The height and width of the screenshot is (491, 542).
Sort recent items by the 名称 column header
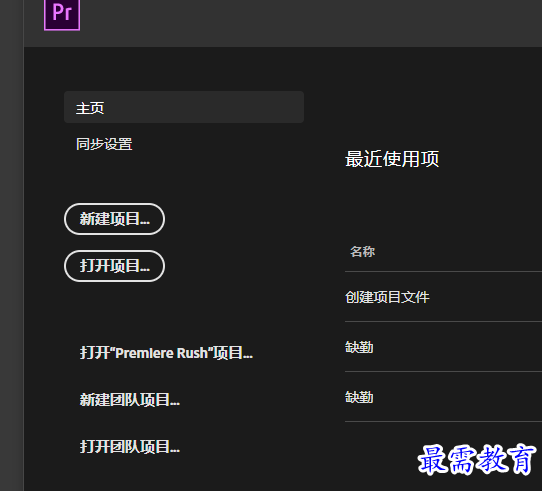click(x=362, y=252)
